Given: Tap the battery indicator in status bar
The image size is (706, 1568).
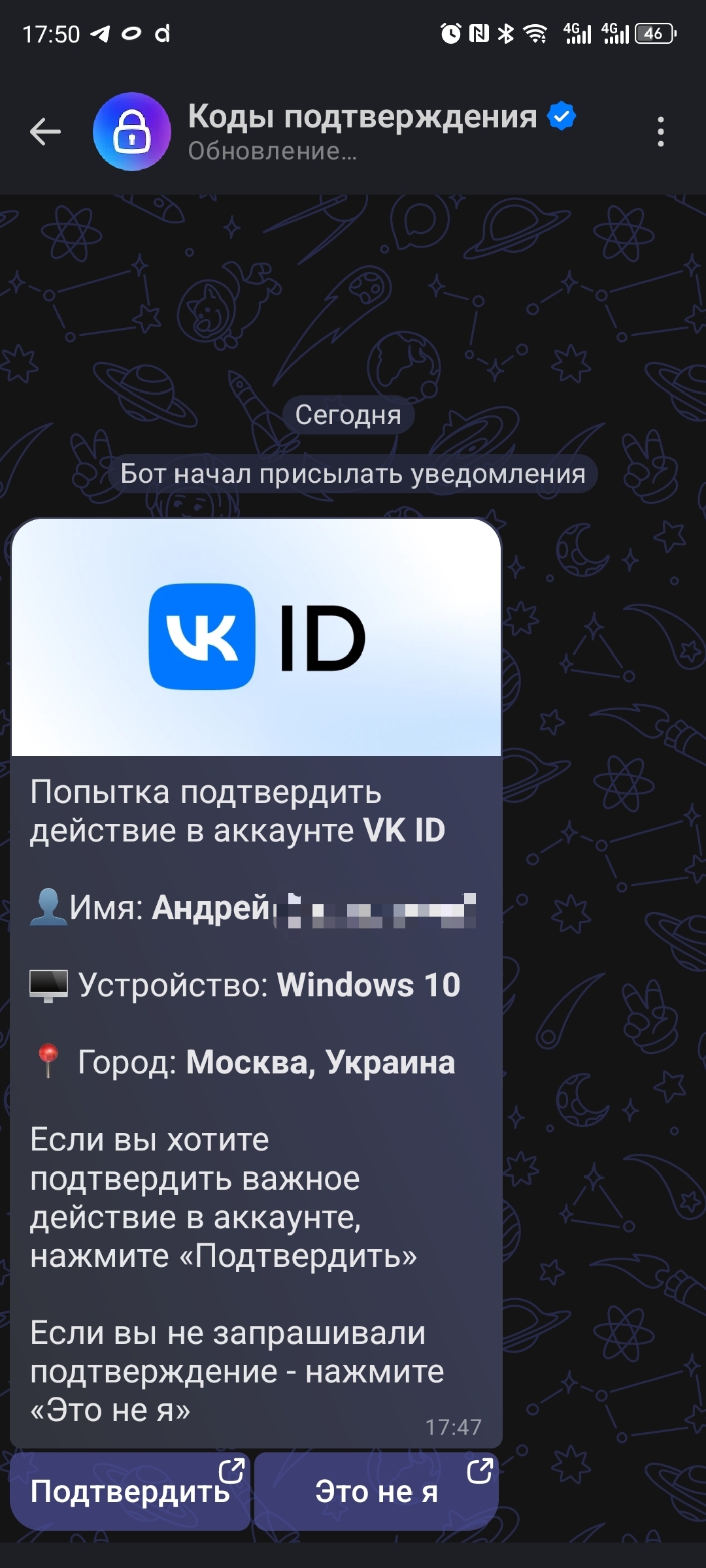Looking at the screenshot, I should click(656, 33).
